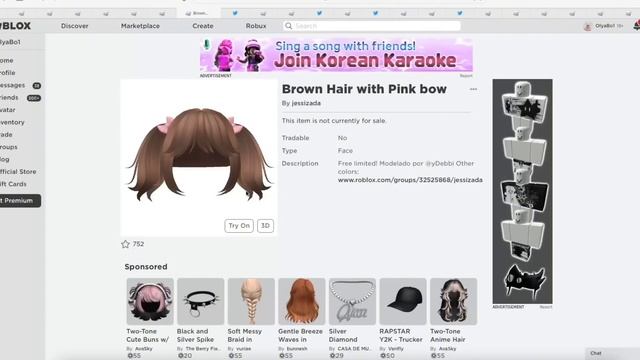Open Blog in left sidebar
This screenshot has width=640, height=360.
point(4,159)
